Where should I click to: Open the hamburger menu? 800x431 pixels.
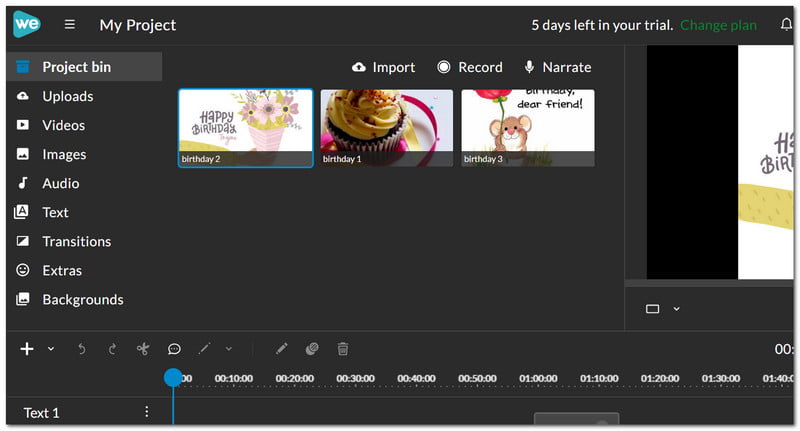coord(70,24)
